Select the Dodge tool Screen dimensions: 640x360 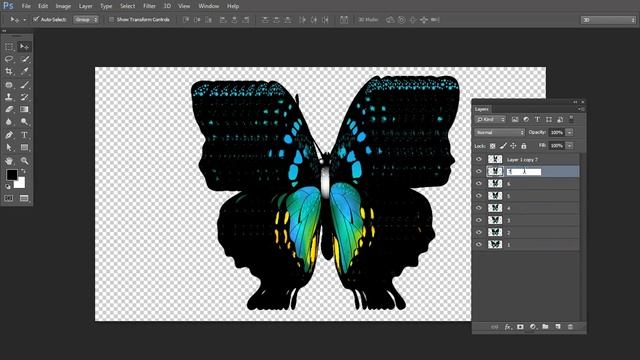[x=24, y=122]
